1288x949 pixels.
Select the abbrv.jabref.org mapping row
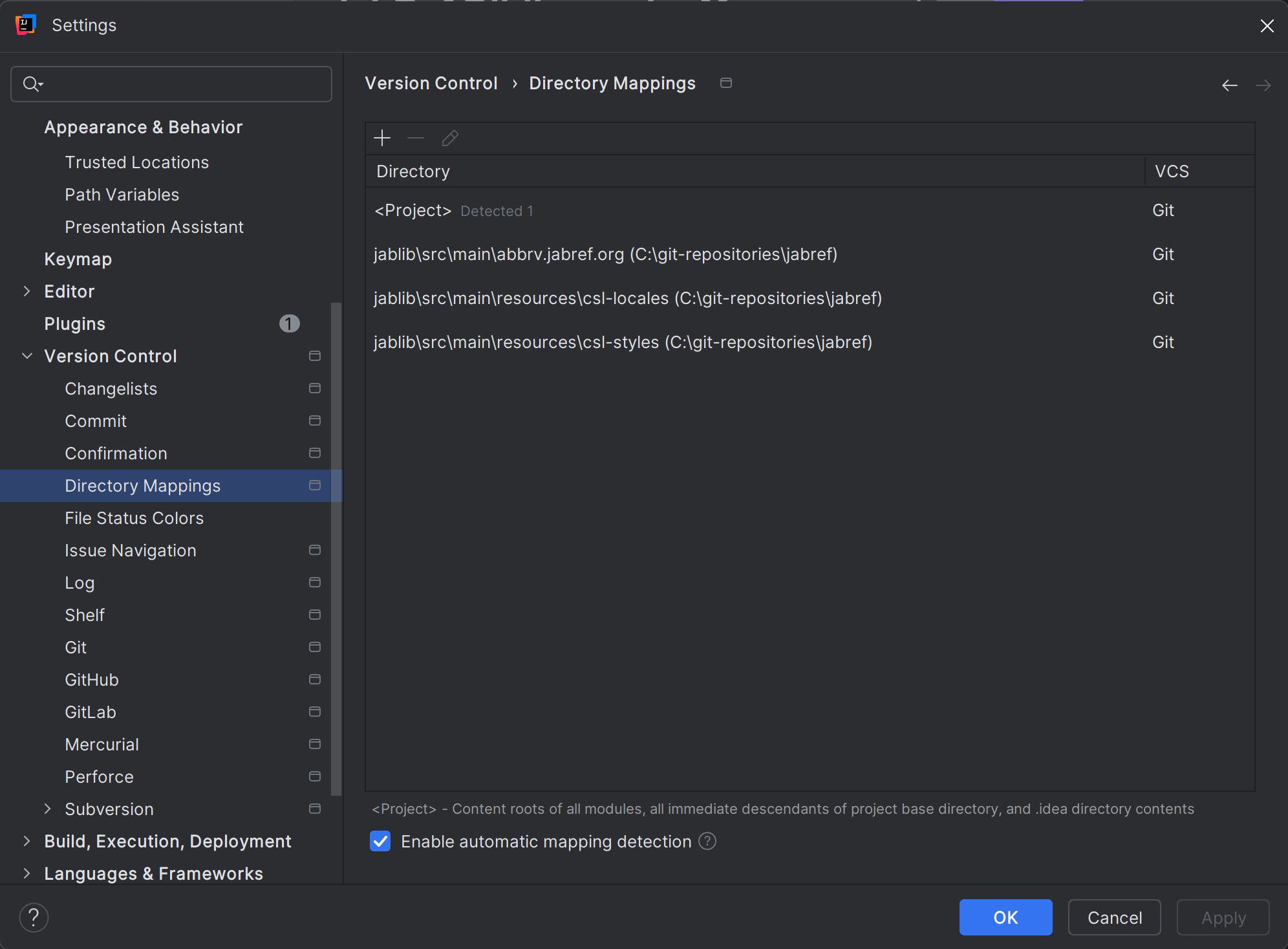[810, 254]
